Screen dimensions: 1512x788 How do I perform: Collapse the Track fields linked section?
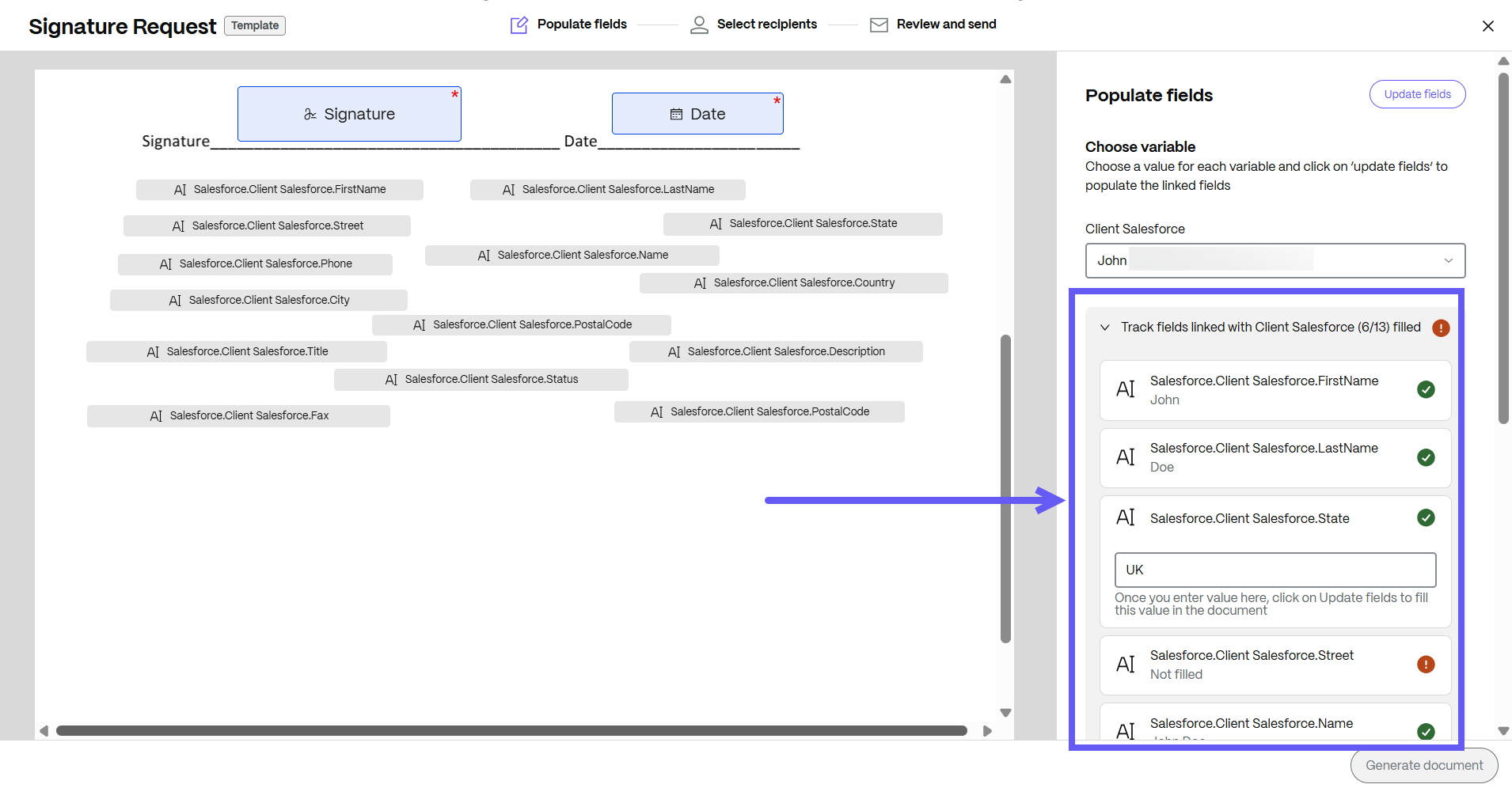1105,328
